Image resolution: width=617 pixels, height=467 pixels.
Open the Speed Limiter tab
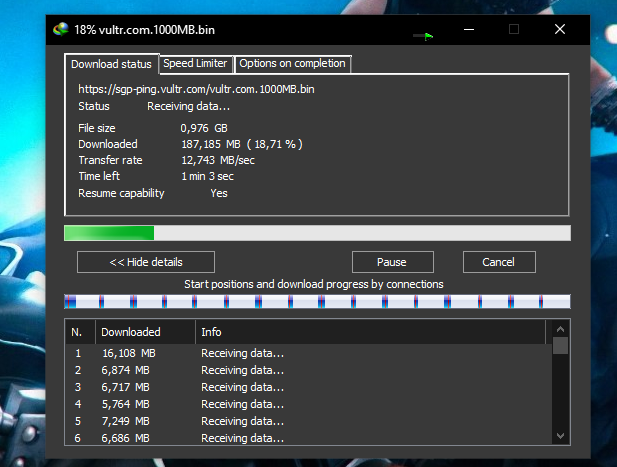click(x=195, y=63)
